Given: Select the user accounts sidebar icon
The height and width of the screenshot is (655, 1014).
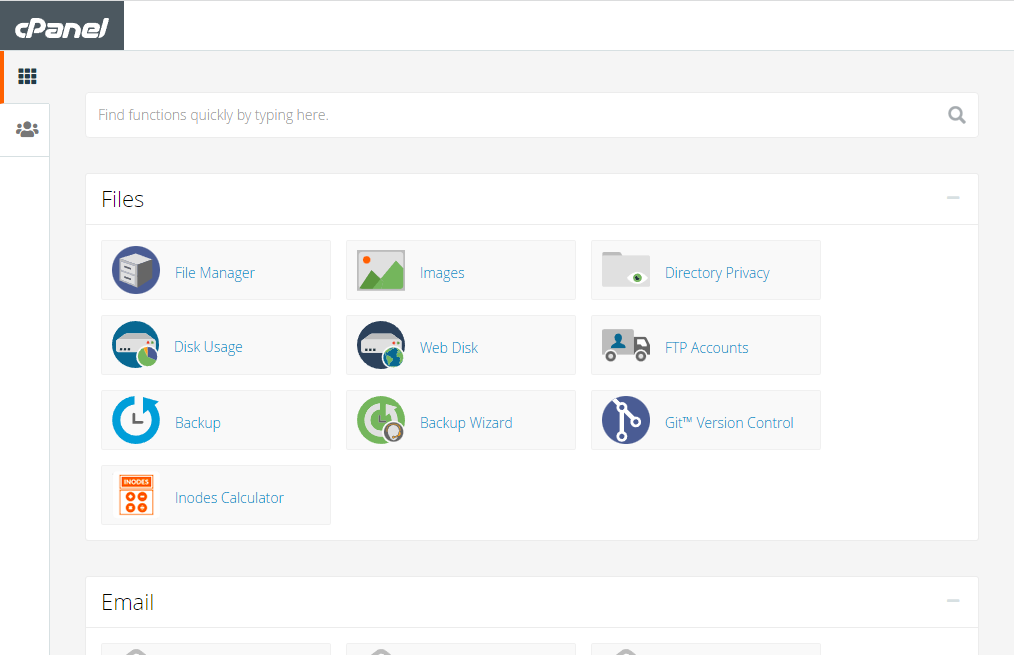Looking at the screenshot, I should (x=27, y=129).
